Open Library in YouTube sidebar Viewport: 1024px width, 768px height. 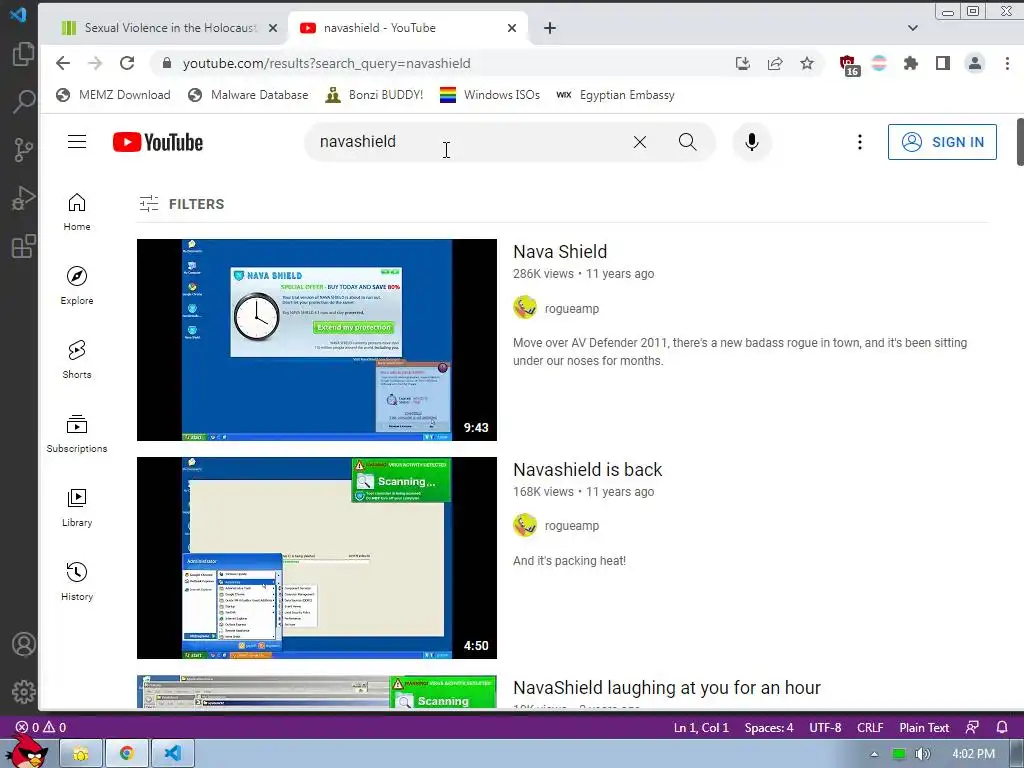click(x=77, y=508)
